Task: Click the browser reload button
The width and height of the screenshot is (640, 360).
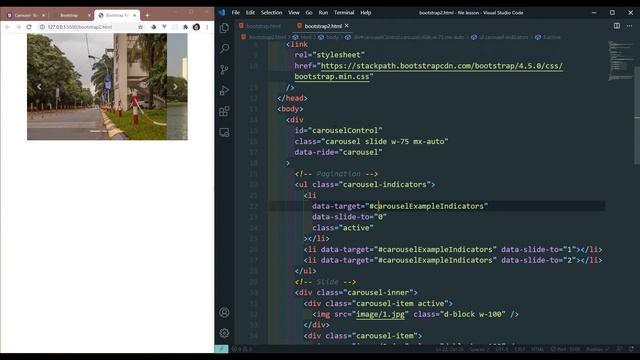Action: (x=29, y=27)
